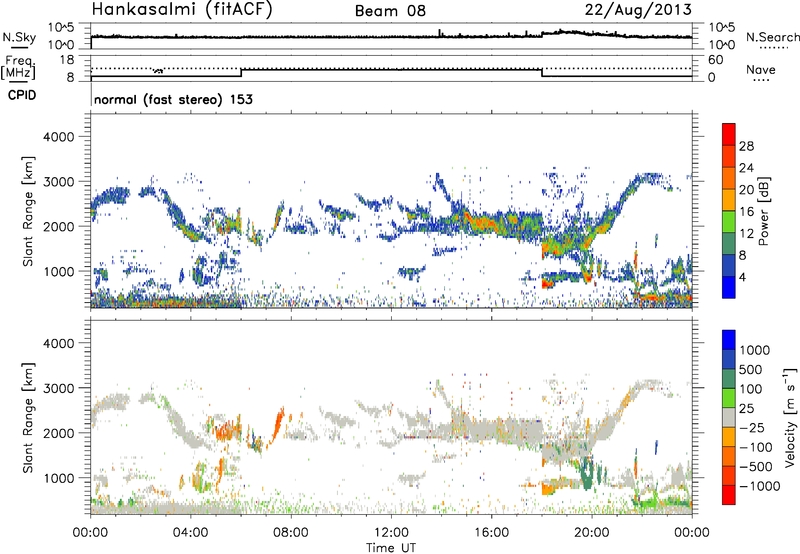Click the 3000 tick in velocity panel

click(58, 388)
